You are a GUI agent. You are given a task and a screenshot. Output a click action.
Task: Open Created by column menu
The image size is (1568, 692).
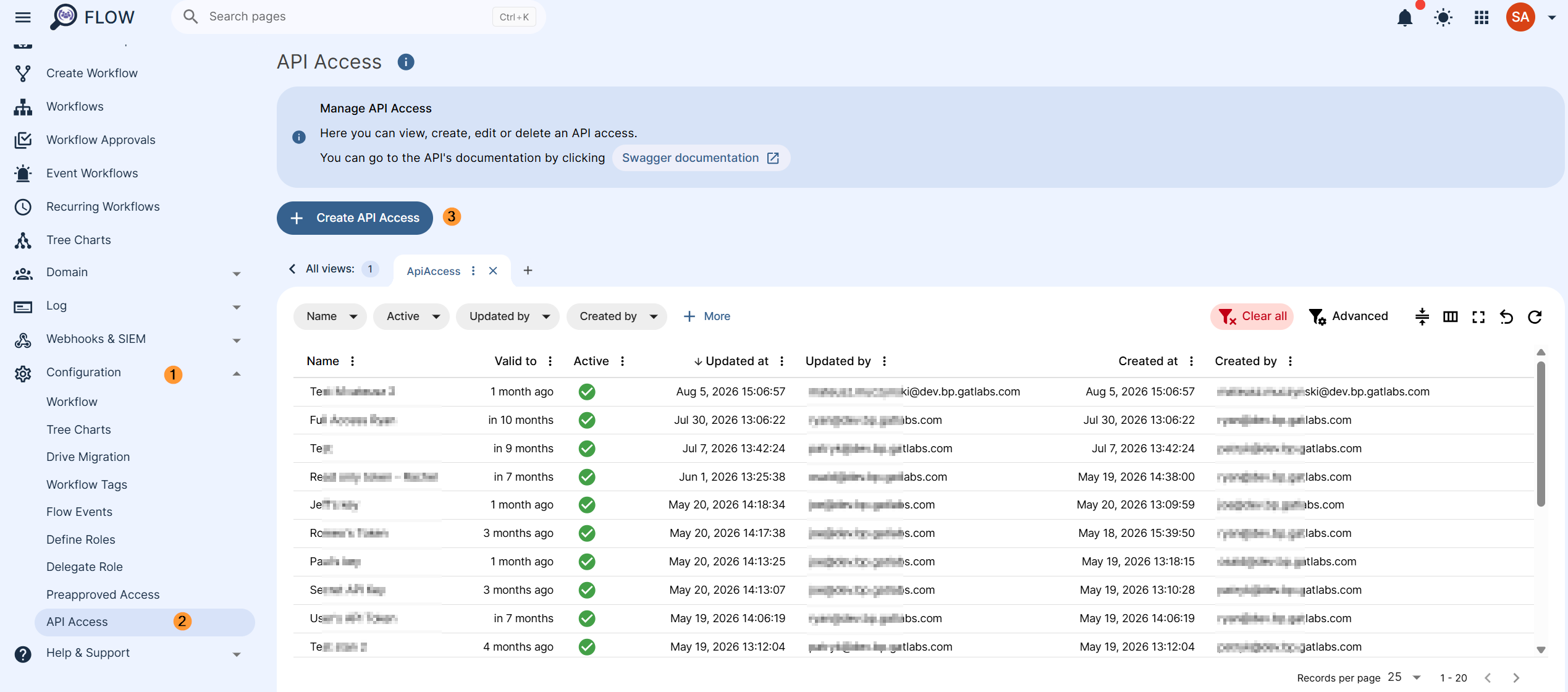pyautogui.click(x=1290, y=361)
